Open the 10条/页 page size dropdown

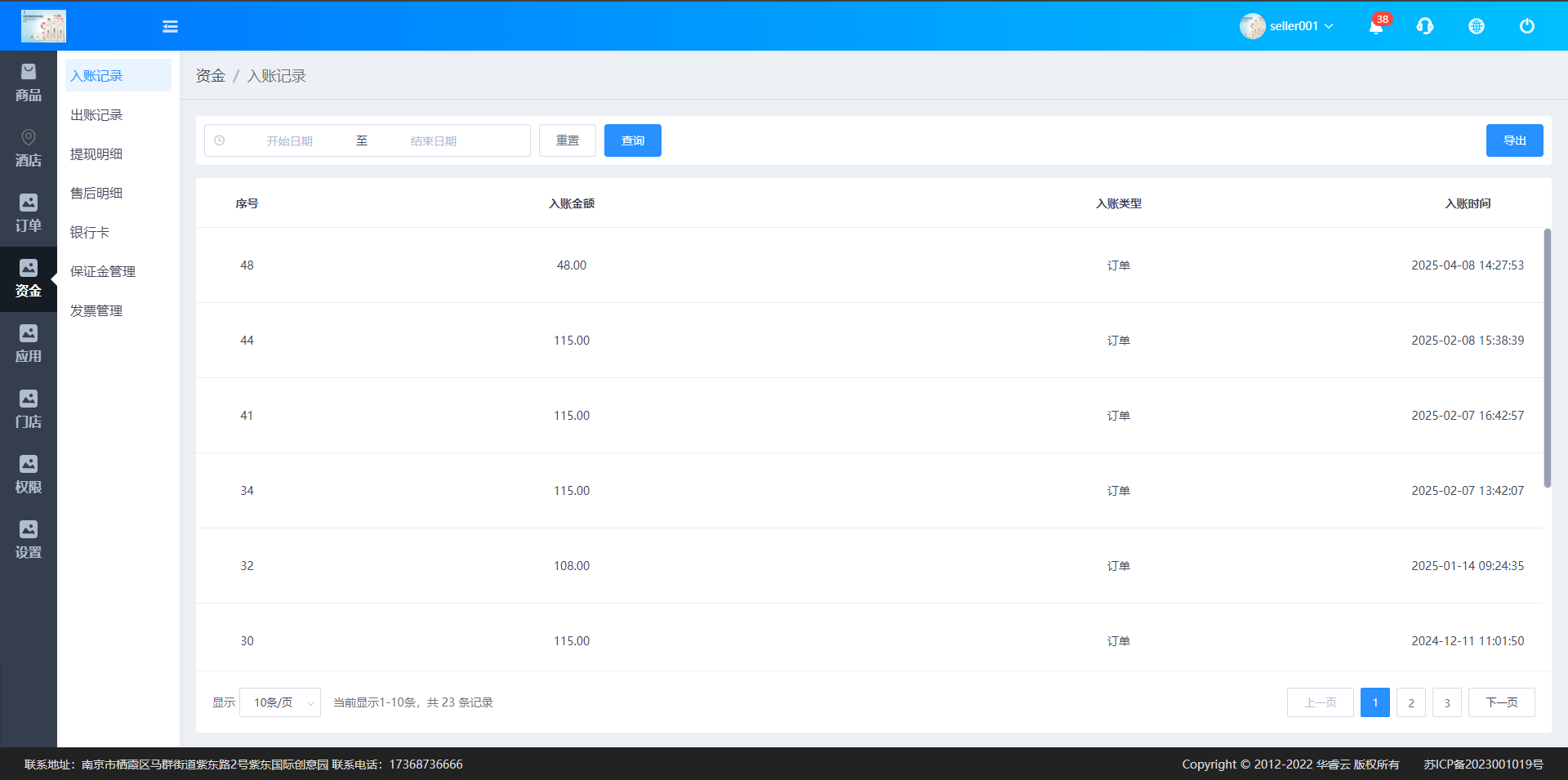(280, 702)
